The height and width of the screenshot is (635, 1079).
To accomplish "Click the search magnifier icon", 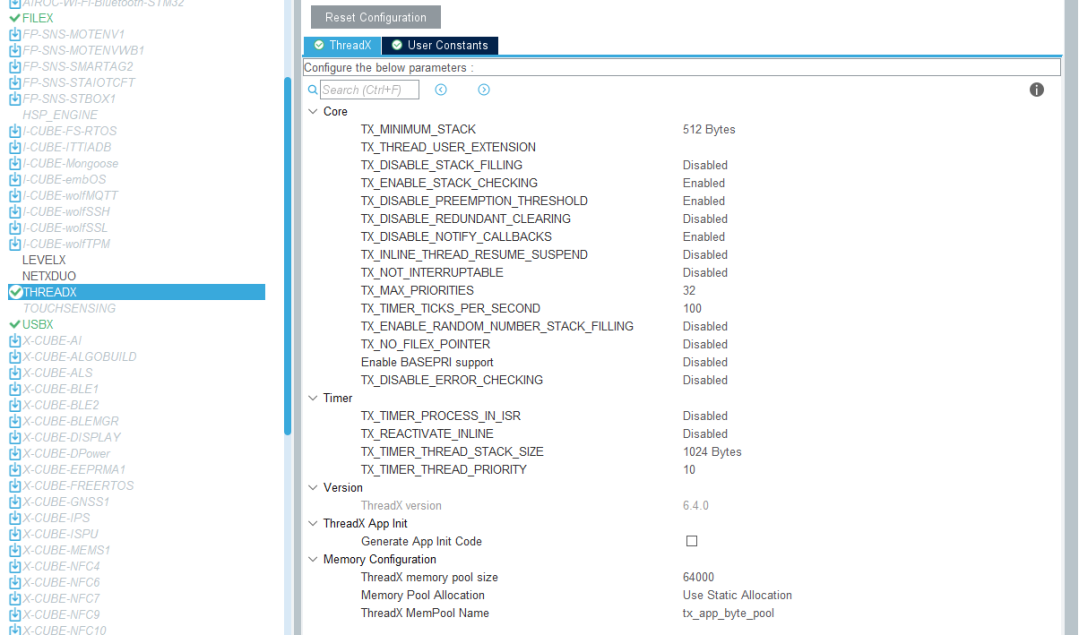I will pyautogui.click(x=312, y=89).
